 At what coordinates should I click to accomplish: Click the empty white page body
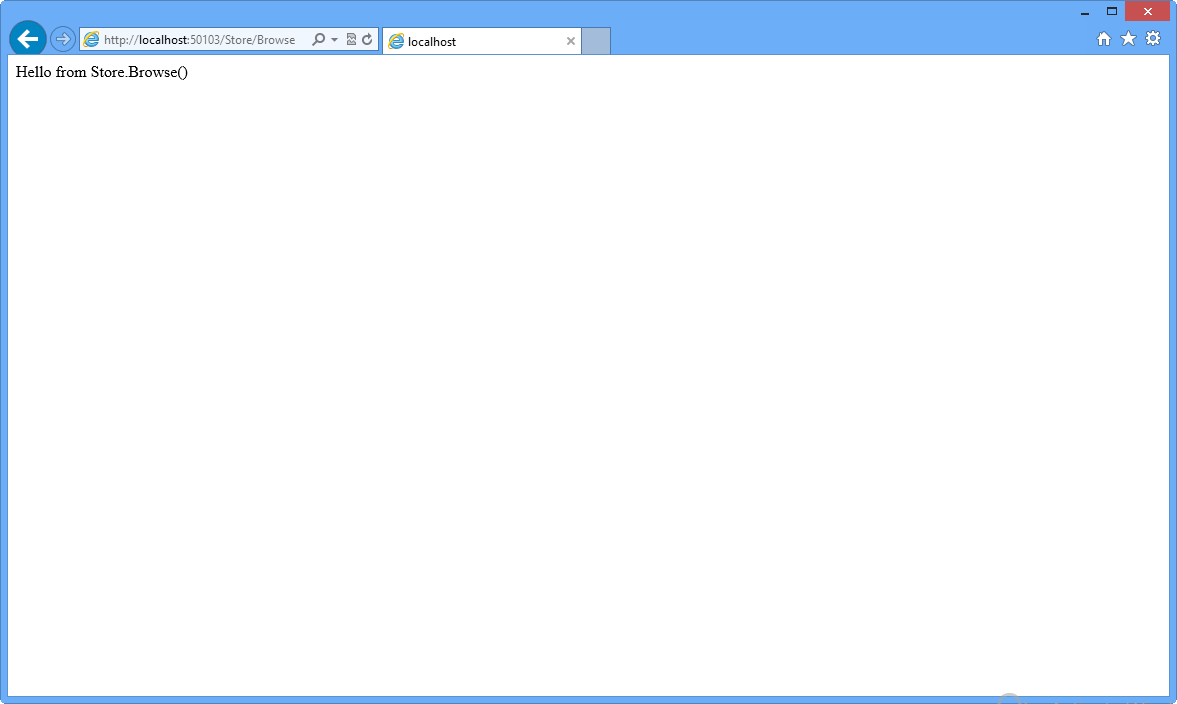588,400
